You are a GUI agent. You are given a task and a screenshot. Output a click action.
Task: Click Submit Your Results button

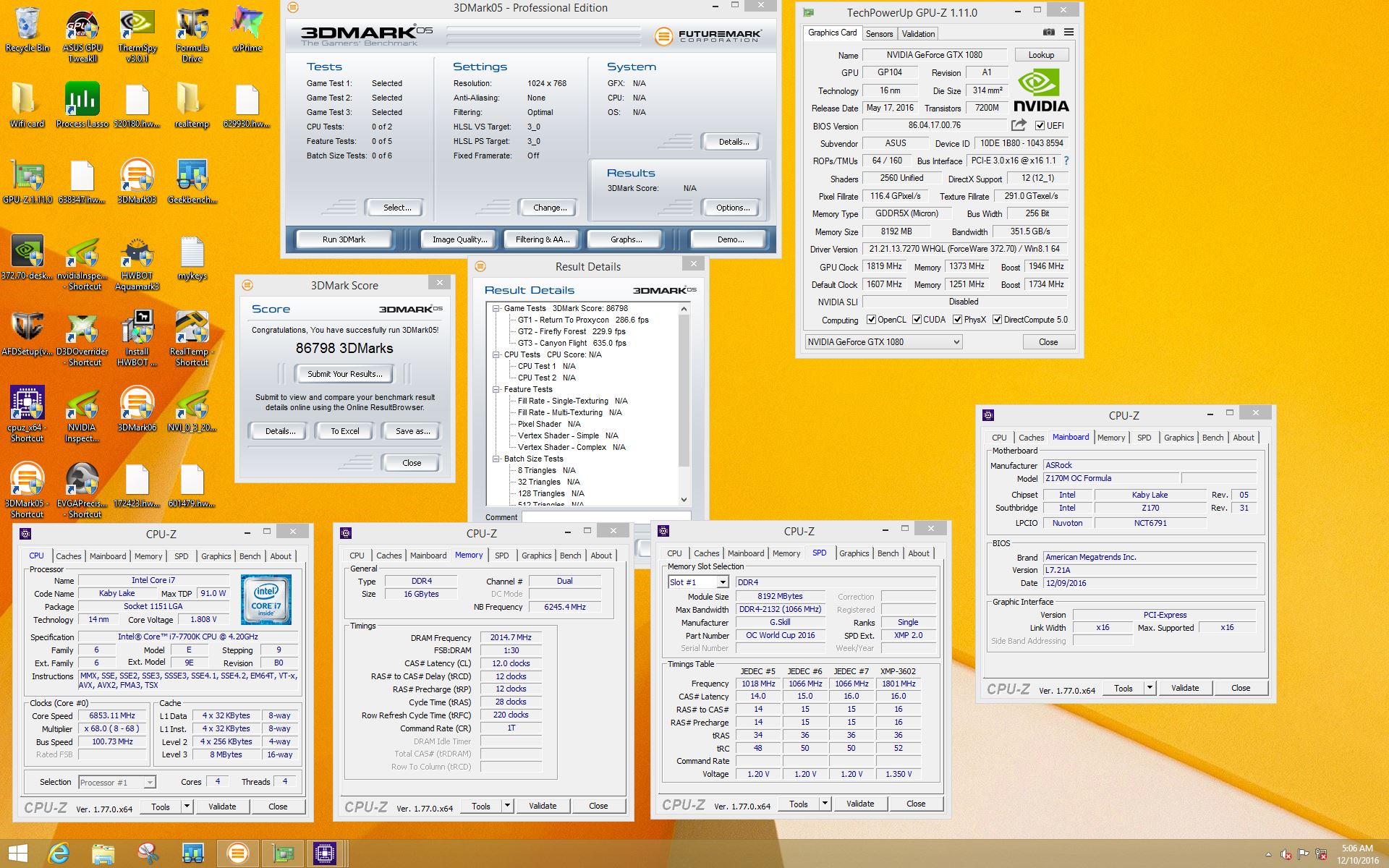pos(344,374)
